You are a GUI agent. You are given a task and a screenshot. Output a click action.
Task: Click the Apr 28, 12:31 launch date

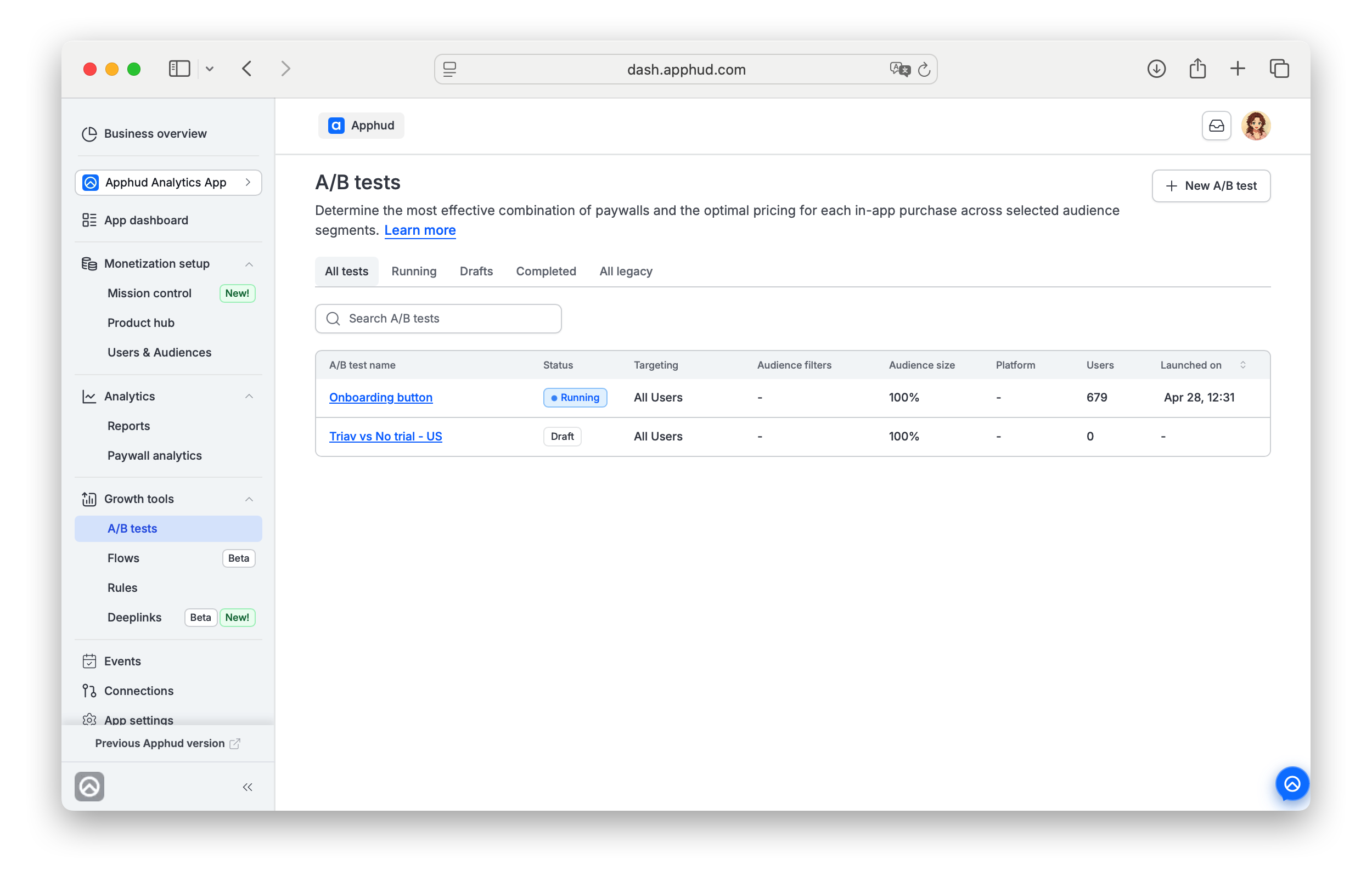coord(1199,398)
